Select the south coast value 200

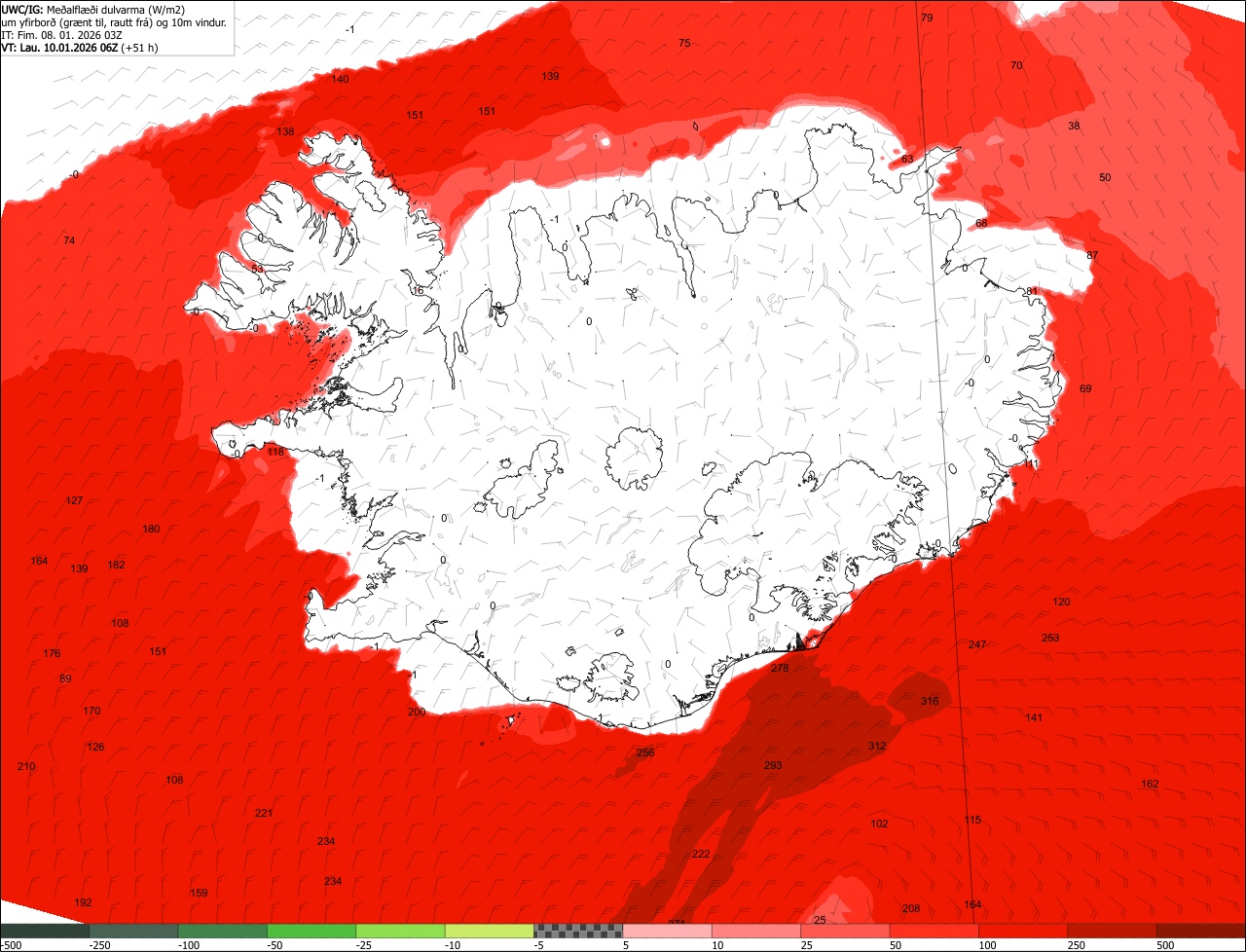coord(417,713)
